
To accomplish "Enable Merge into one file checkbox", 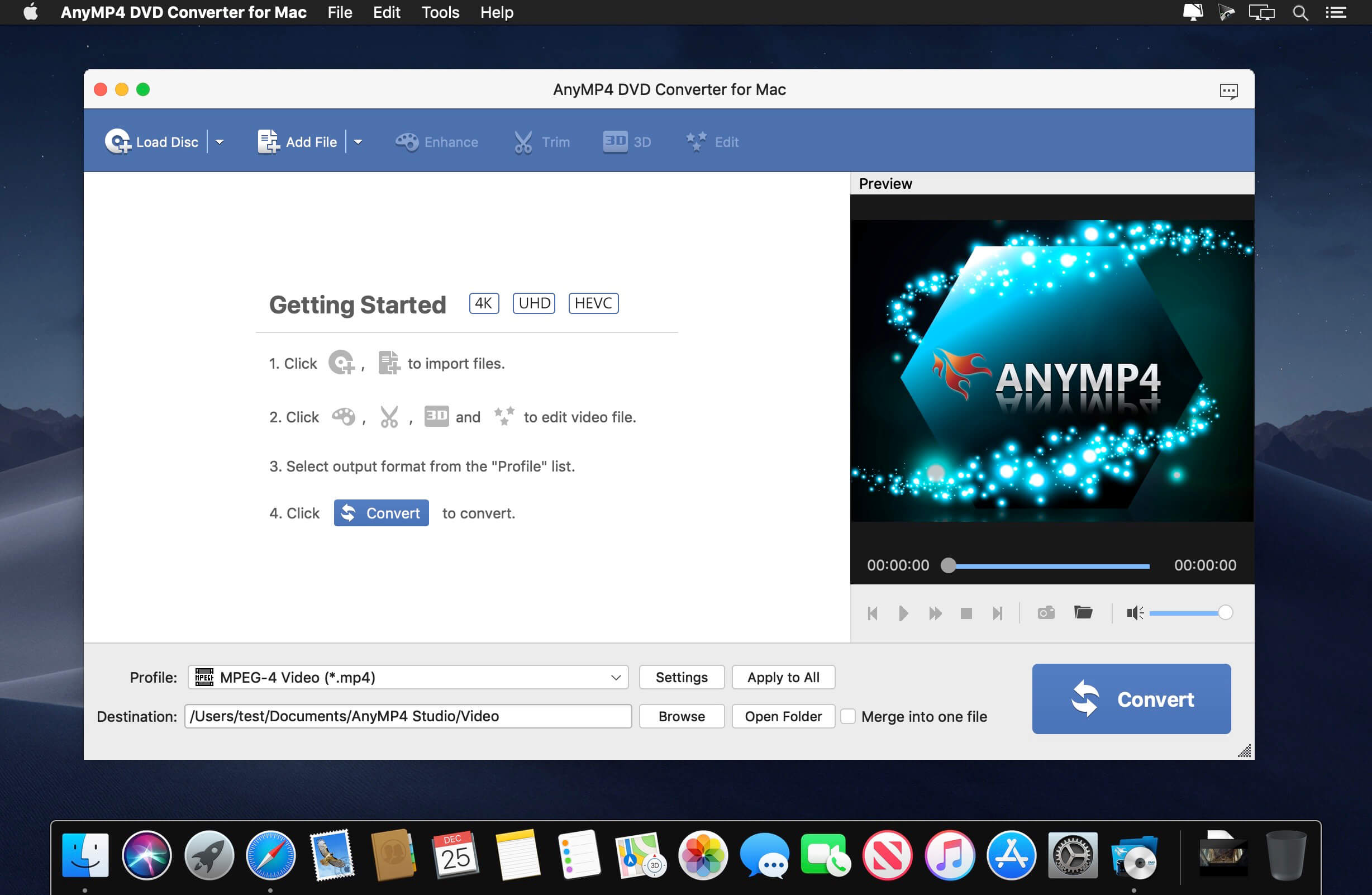I will pos(848,716).
